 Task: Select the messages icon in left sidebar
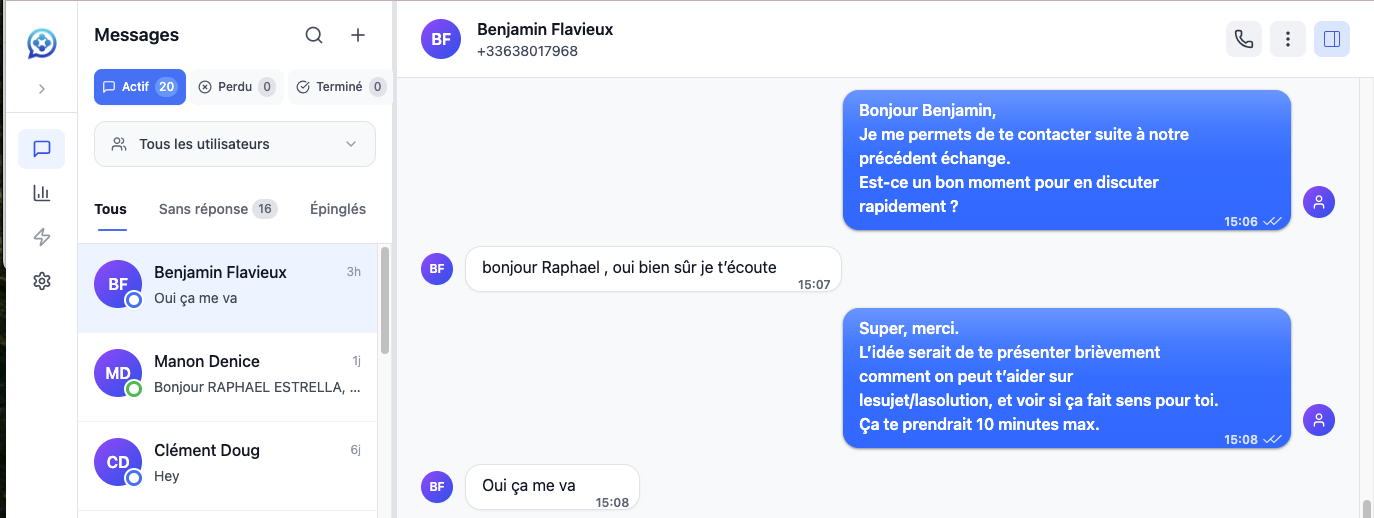(41, 149)
